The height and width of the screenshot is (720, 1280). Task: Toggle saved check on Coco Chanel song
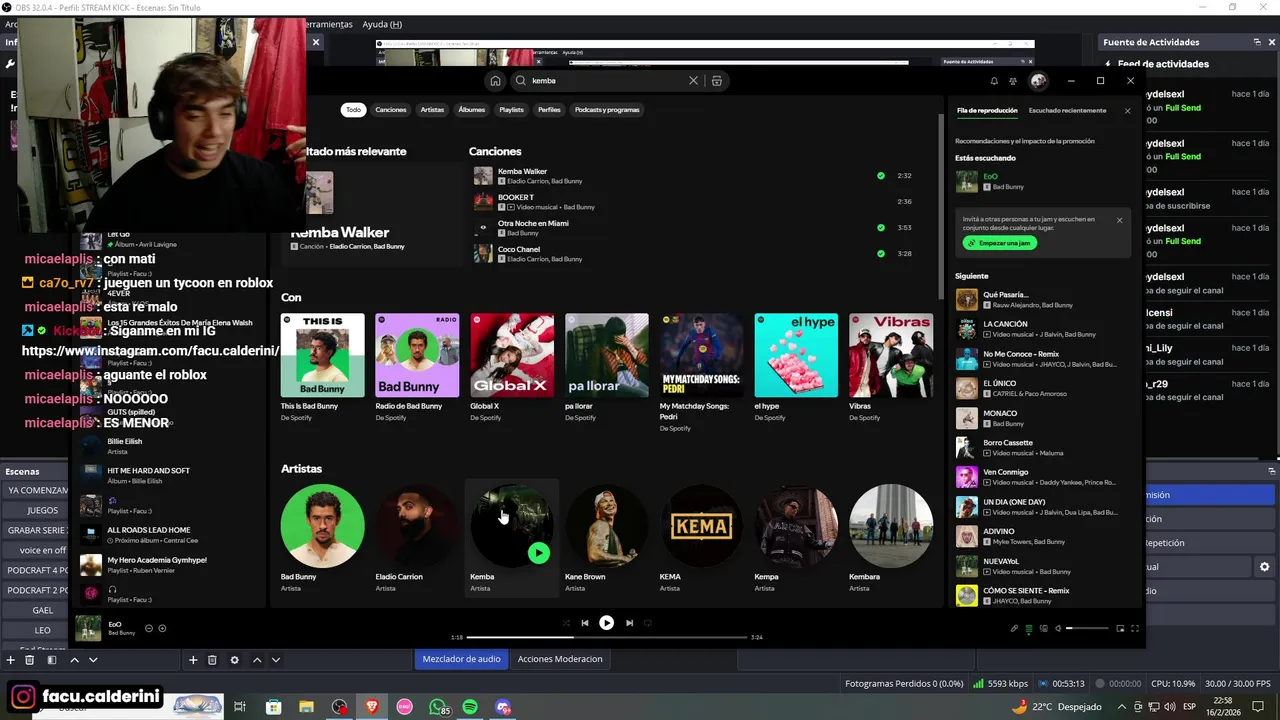(x=881, y=254)
